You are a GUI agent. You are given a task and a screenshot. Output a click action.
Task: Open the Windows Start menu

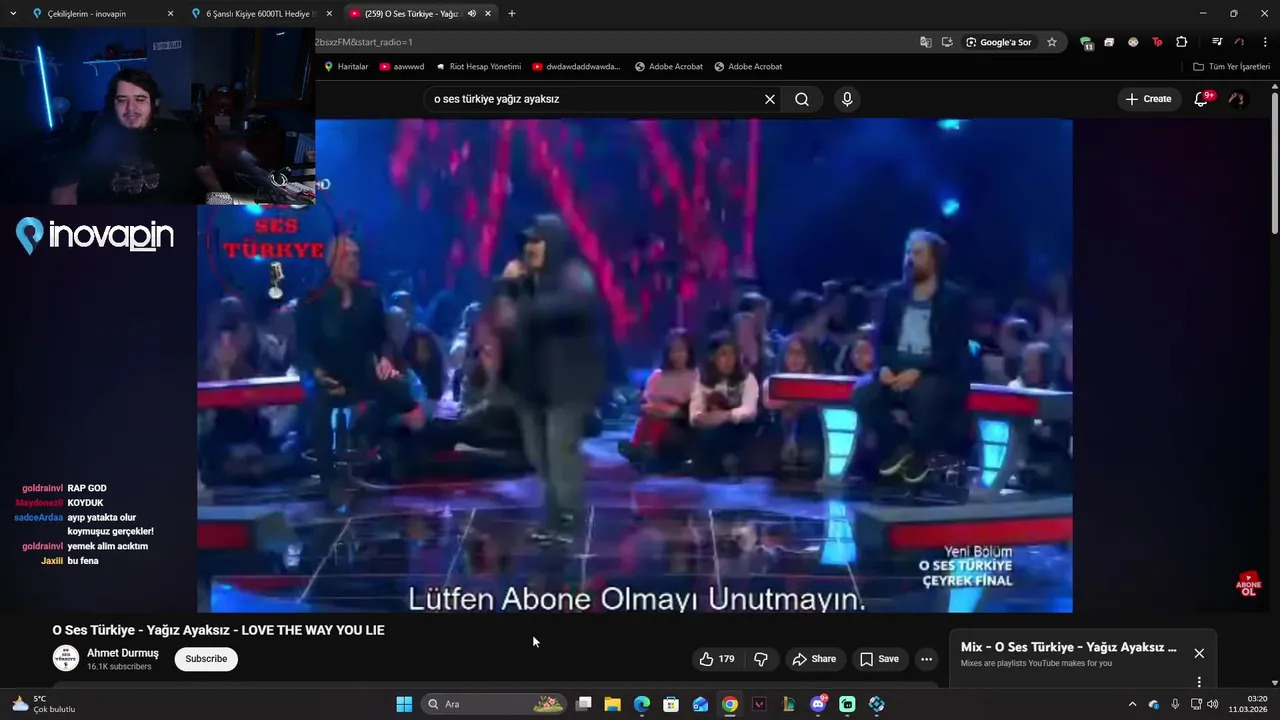pos(404,704)
